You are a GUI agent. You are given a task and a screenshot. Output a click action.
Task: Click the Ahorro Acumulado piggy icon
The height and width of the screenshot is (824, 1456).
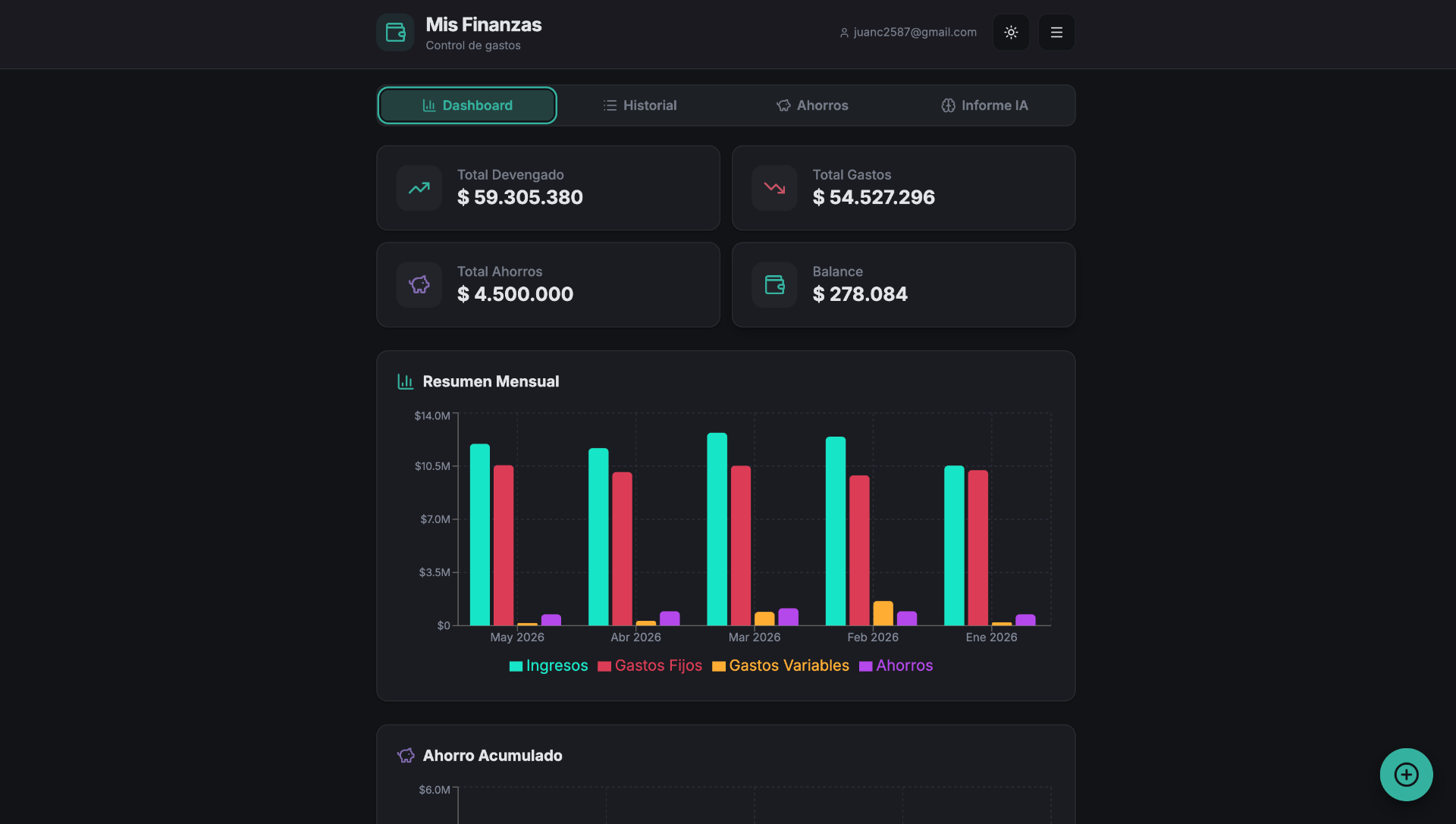(406, 756)
